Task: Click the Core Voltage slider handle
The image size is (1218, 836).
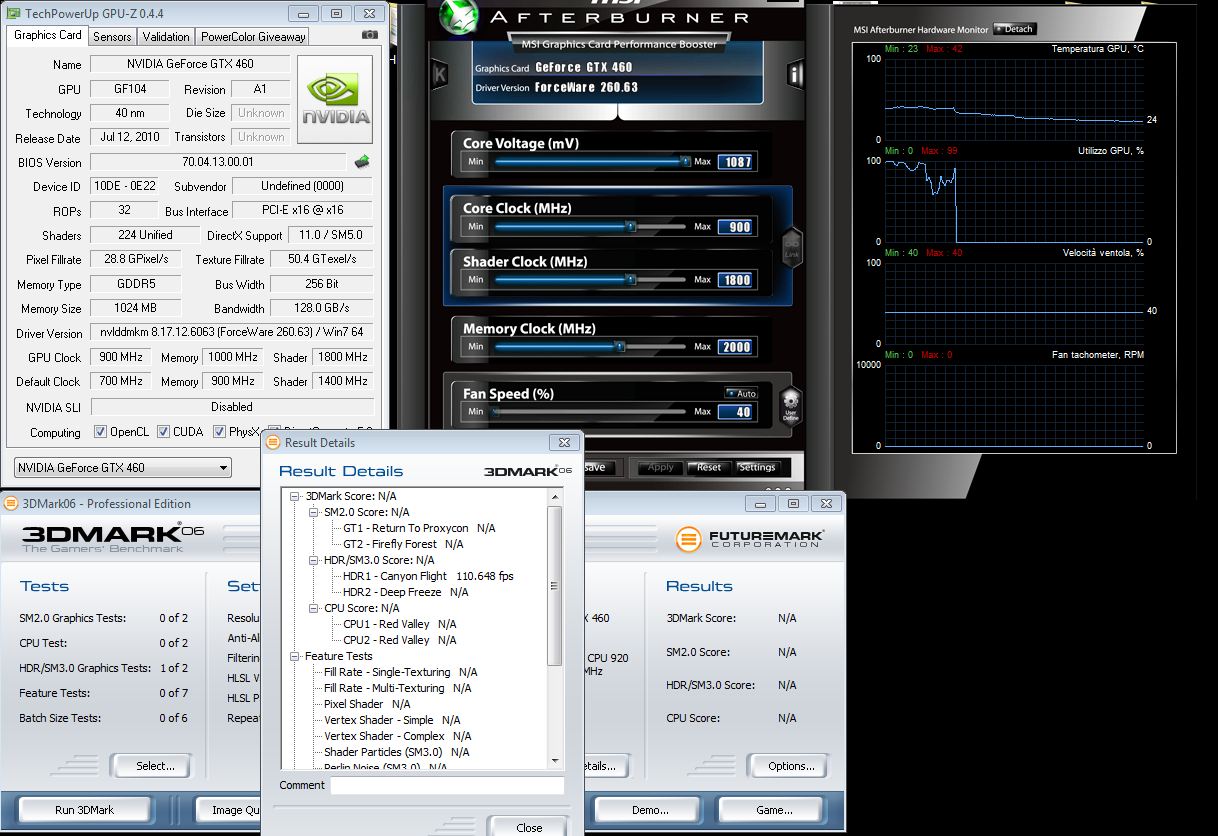Action: (686, 161)
